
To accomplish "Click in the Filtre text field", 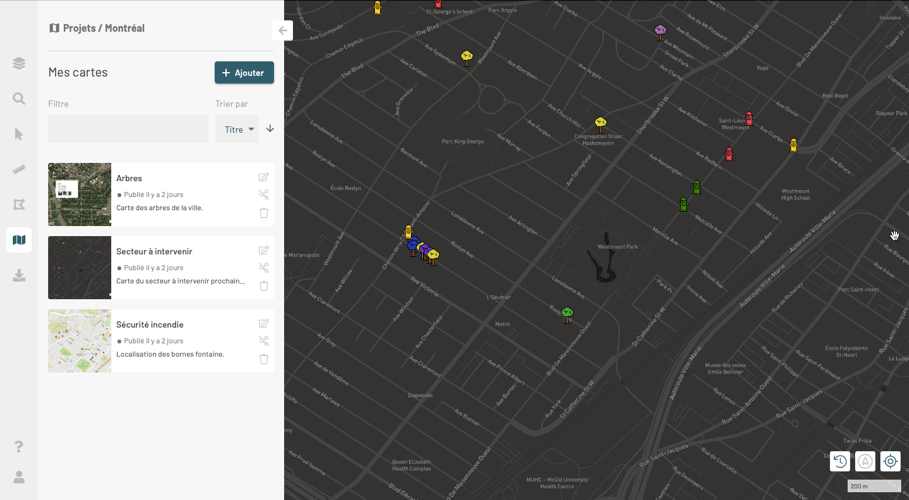I will tap(128, 129).
